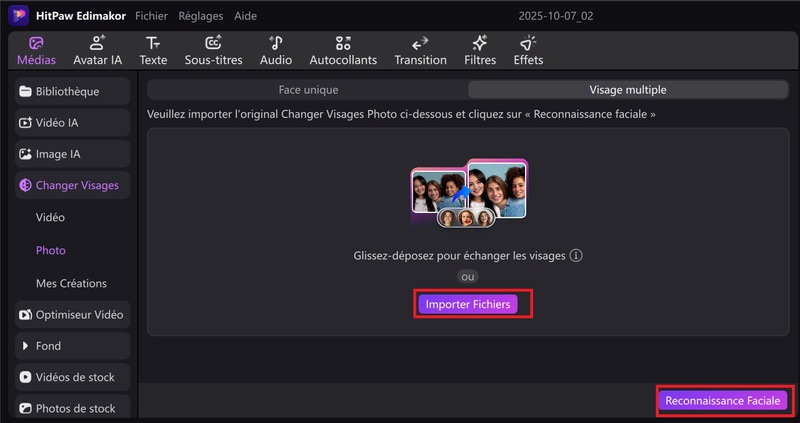Image resolution: width=800 pixels, height=423 pixels.
Task: Open the Effets panel
Action: pyautogui.click(x=528, y=50)
